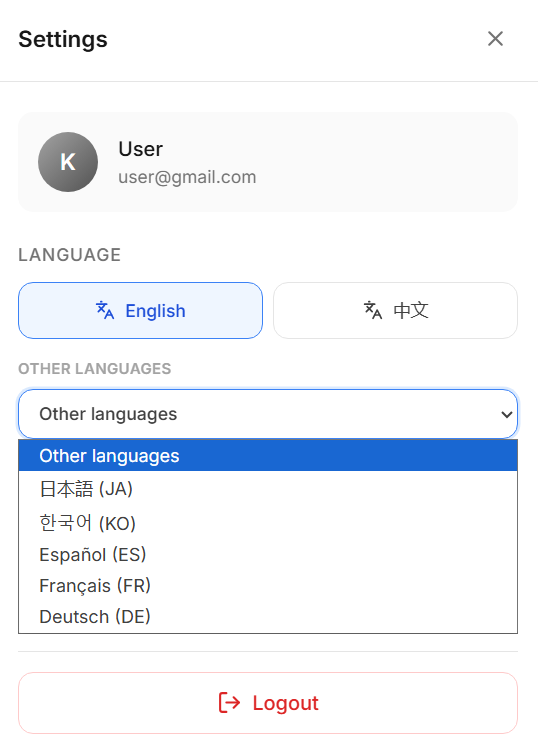Click the red logout arrow icon

[x=229, y=702]
